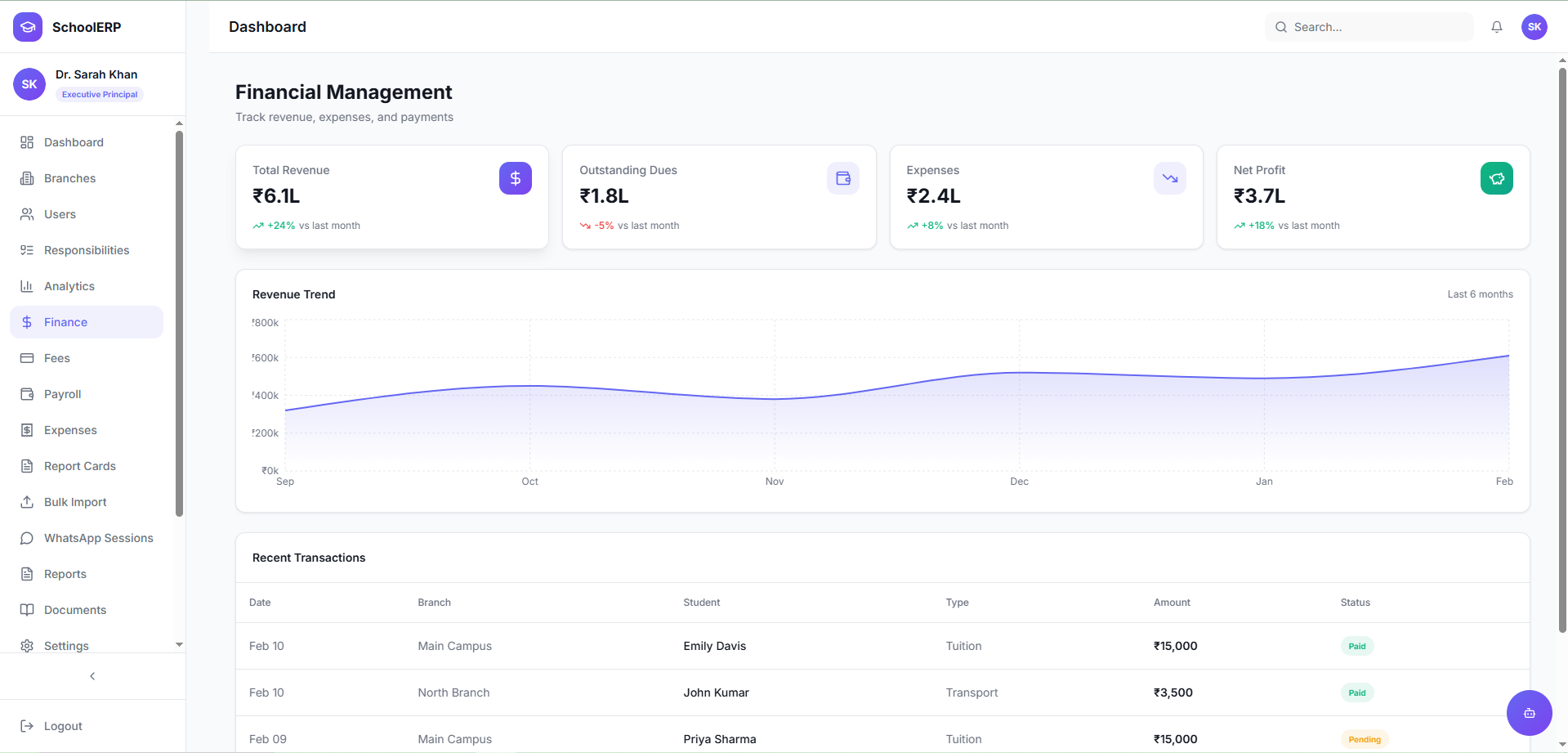Click the Last 6 months label
This screenshot has height=753, width=1568.
coord(1481,294)
